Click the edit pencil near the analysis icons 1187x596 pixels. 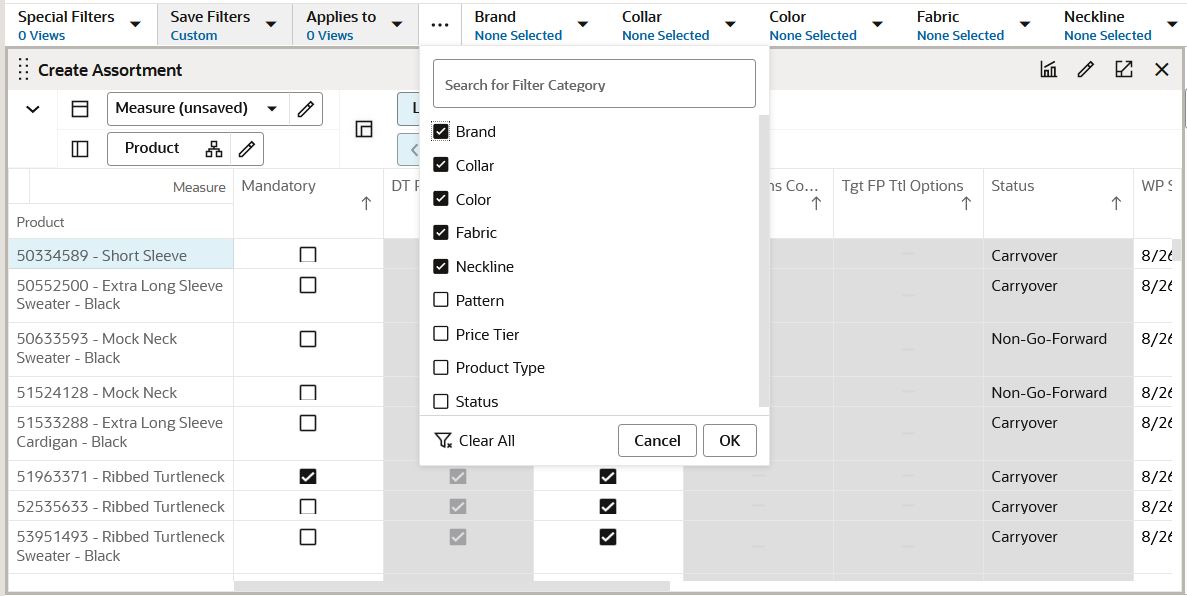[1086, 69]
